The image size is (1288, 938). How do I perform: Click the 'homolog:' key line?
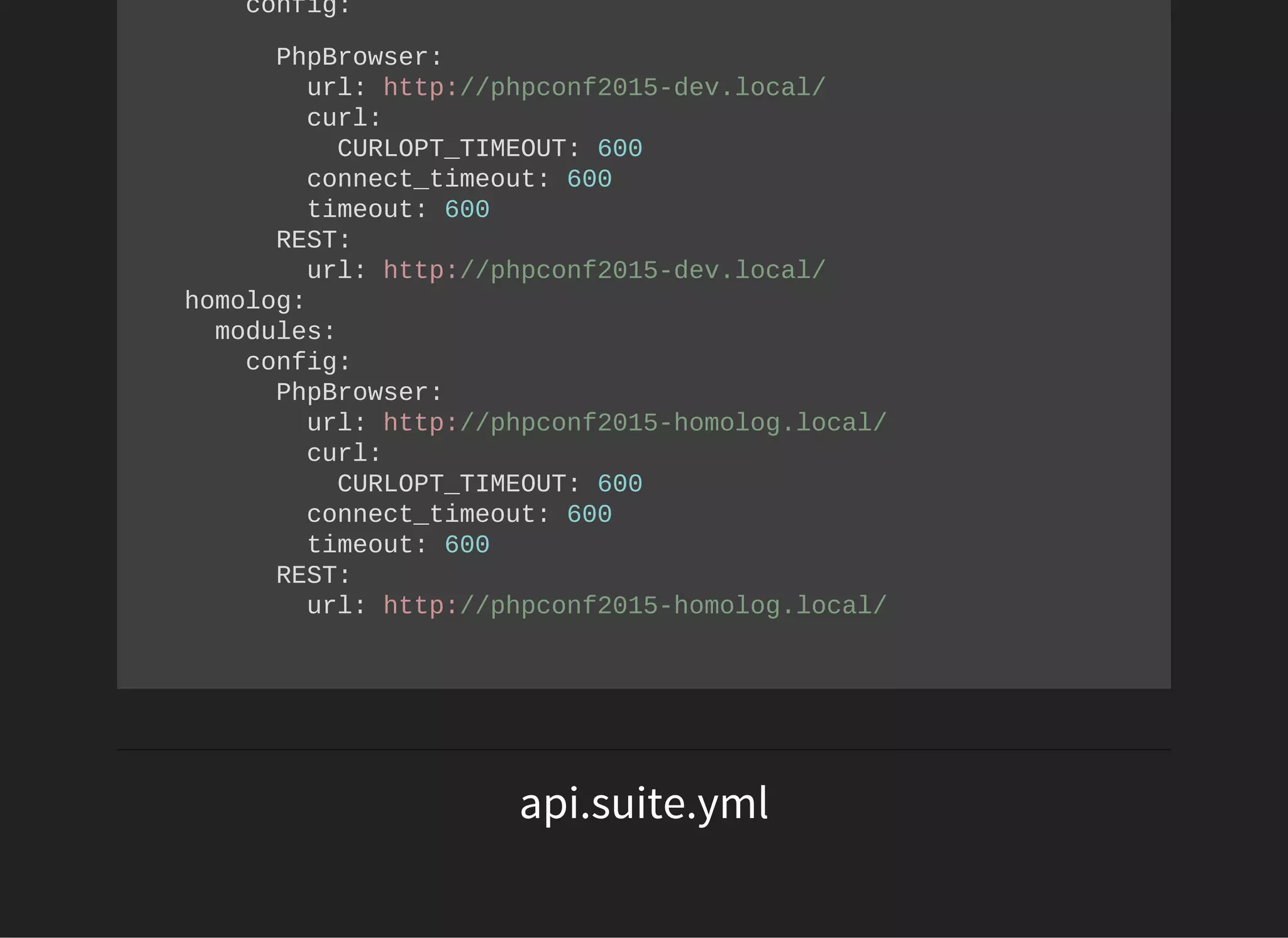pyautogui.click(x=245, y=301)
